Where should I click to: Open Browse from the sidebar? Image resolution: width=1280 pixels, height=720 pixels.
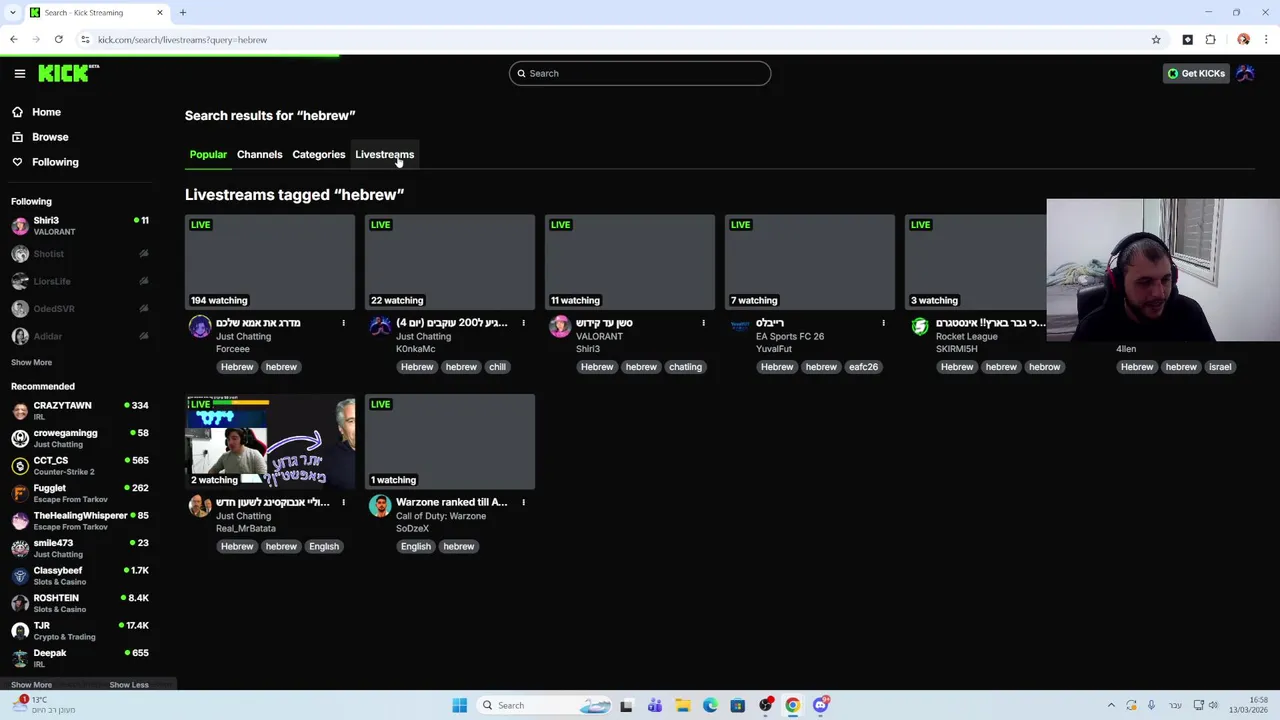50,137
